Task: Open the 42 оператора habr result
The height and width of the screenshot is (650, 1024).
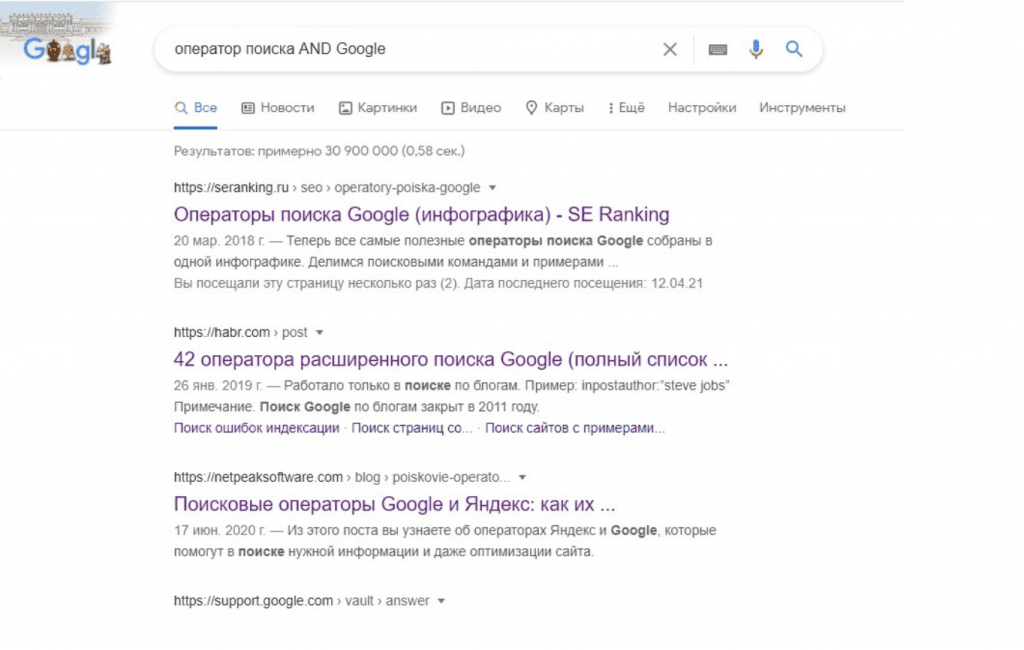Action: click(x=450, y=359)
